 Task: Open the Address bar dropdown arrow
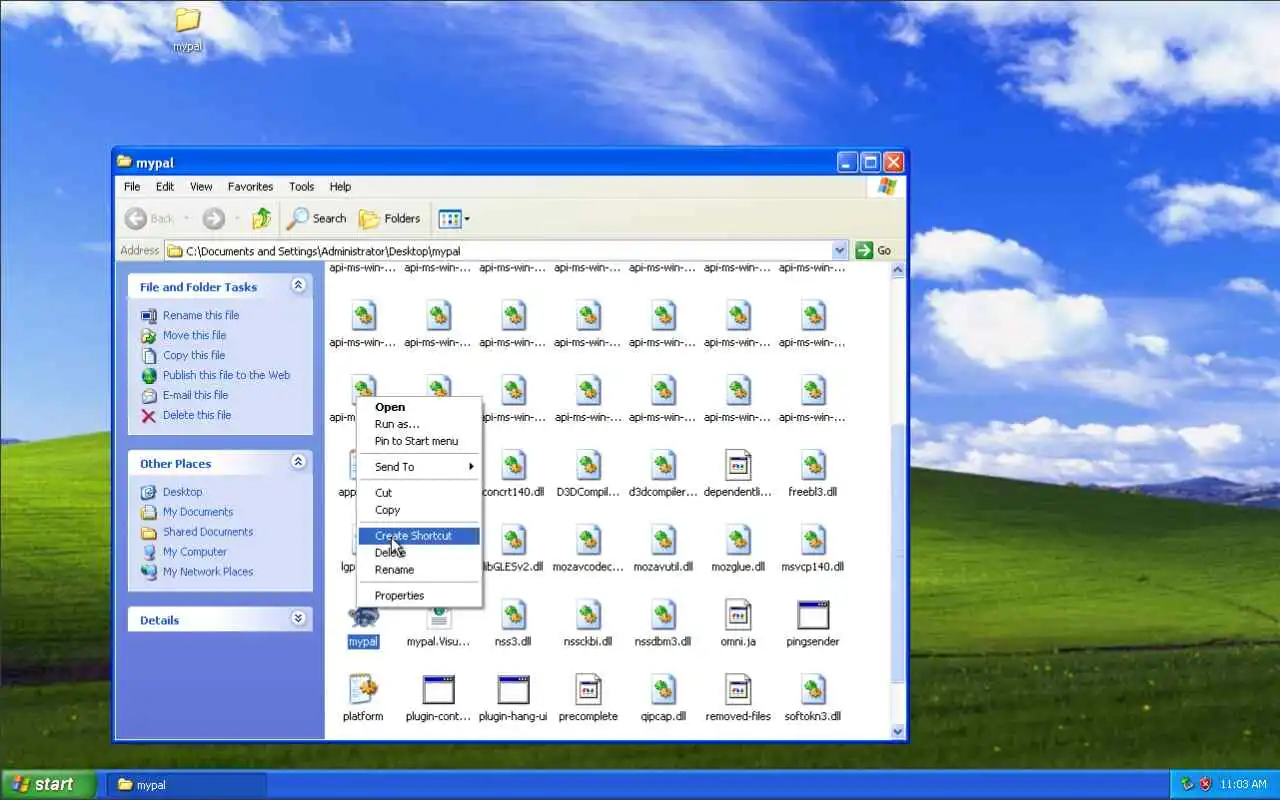839,251
